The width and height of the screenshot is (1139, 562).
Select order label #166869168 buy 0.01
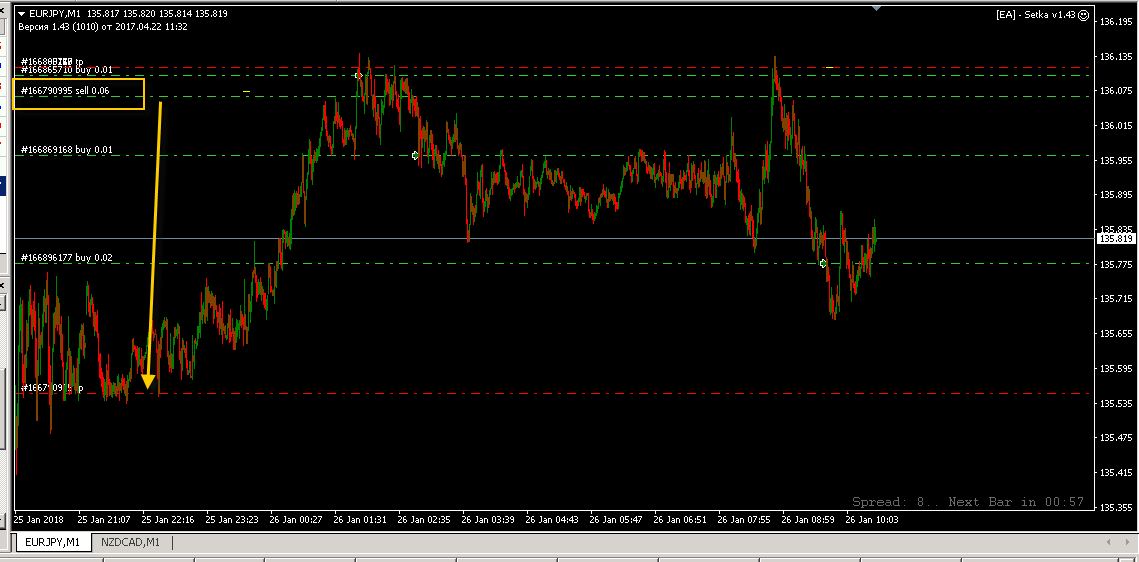[x=67, y=150]
